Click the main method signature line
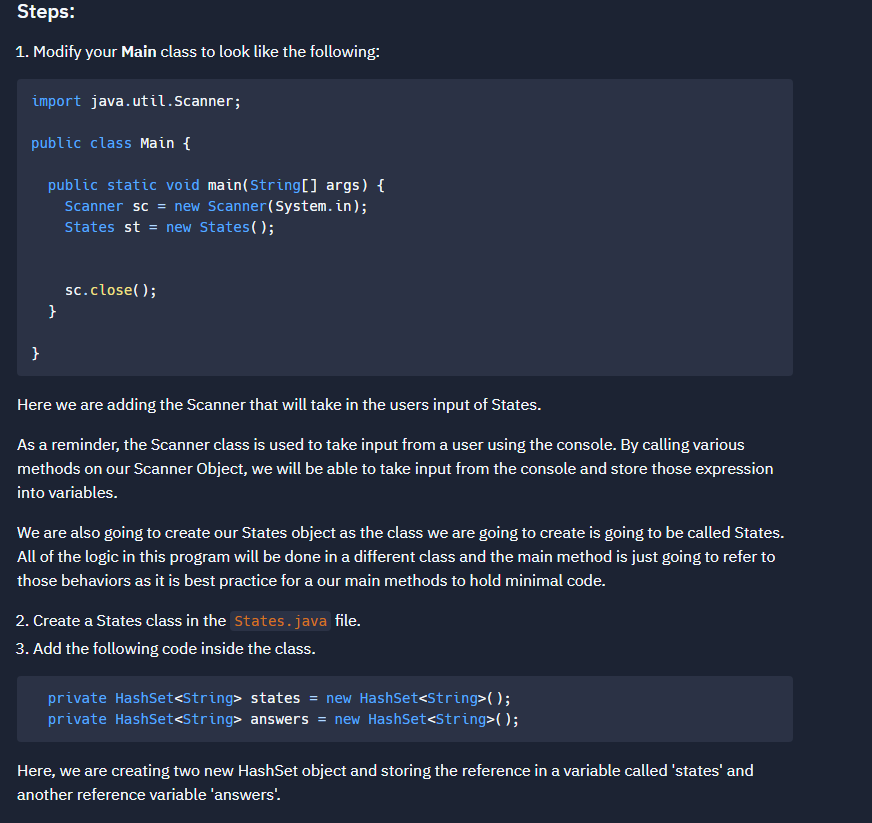The image size is (872, 823). click(x=215, y=184)
